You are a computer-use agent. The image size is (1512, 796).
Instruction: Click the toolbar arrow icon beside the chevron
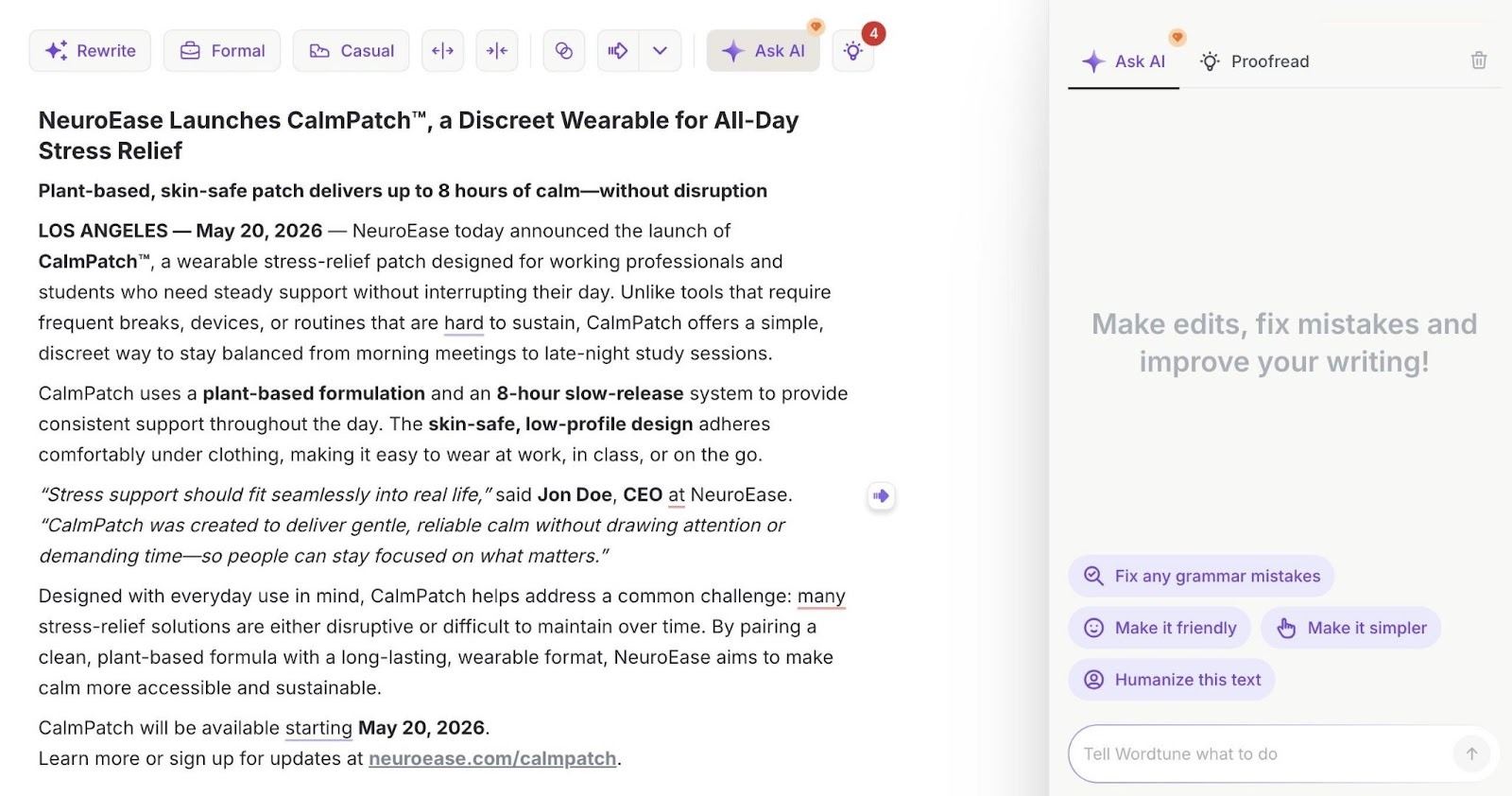(618, 51)
